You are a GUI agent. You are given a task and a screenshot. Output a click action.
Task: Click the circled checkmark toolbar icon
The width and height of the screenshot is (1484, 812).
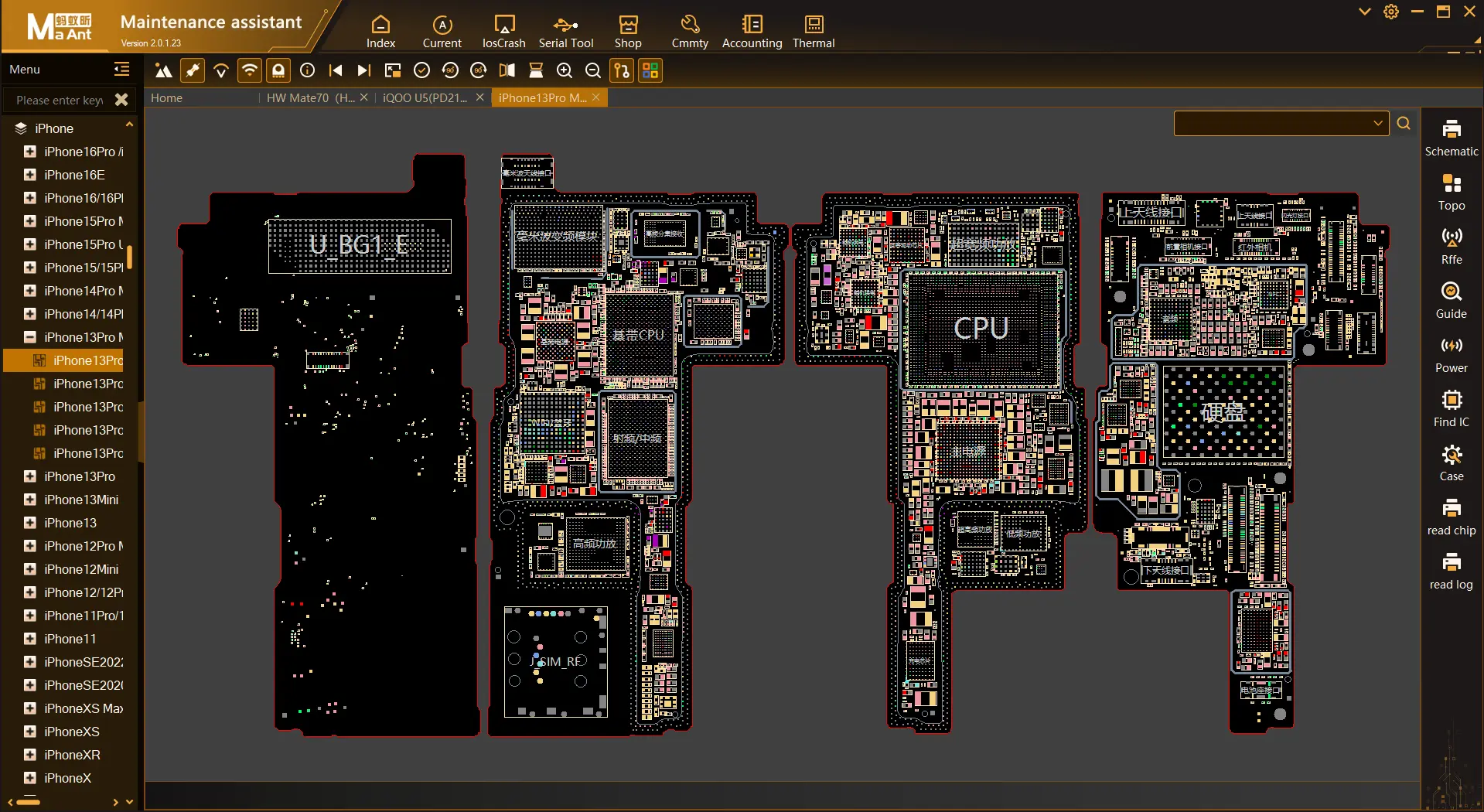point(421,71)
